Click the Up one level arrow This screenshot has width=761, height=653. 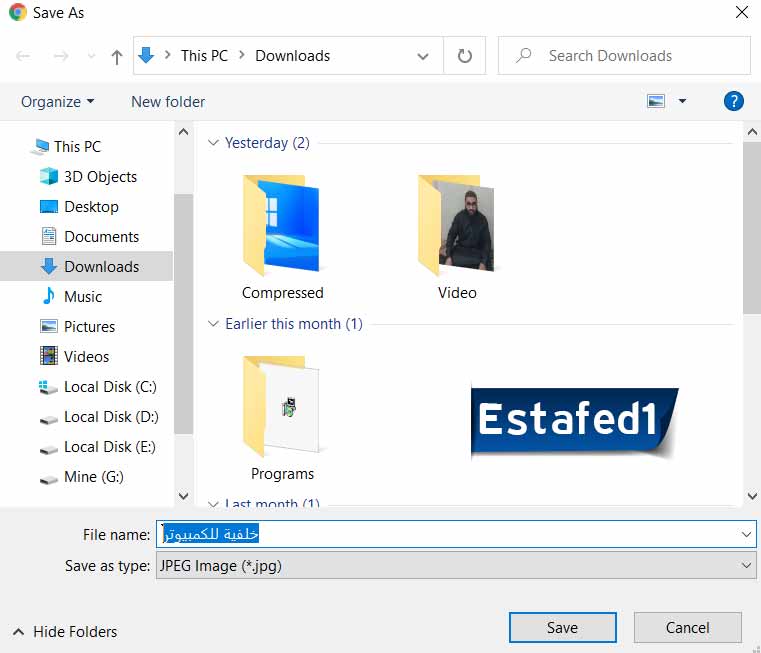click(116, 57)
